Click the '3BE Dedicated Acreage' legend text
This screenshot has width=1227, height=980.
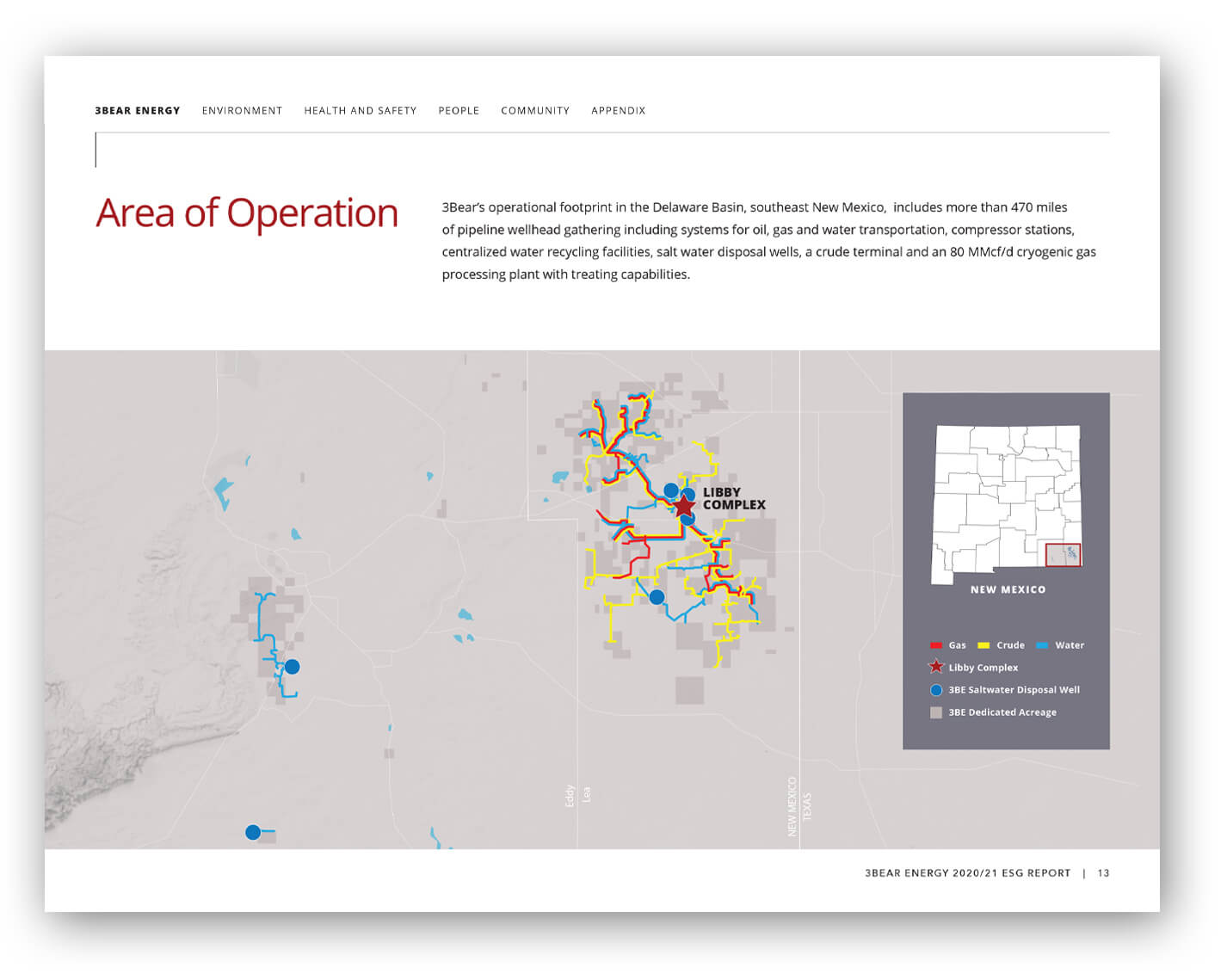(1002, 712)
